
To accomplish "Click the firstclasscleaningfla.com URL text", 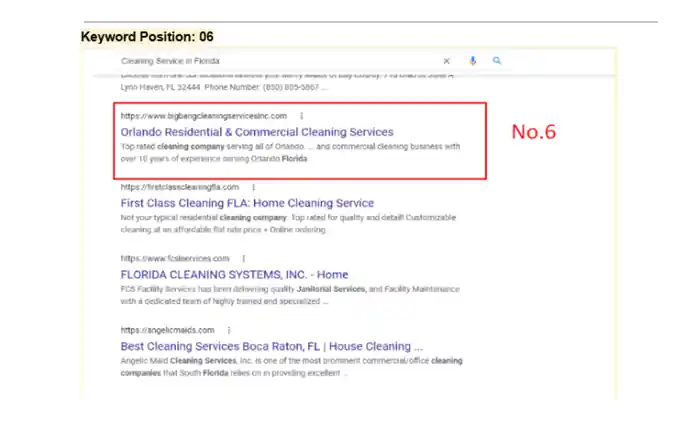I will click(179, 187).
